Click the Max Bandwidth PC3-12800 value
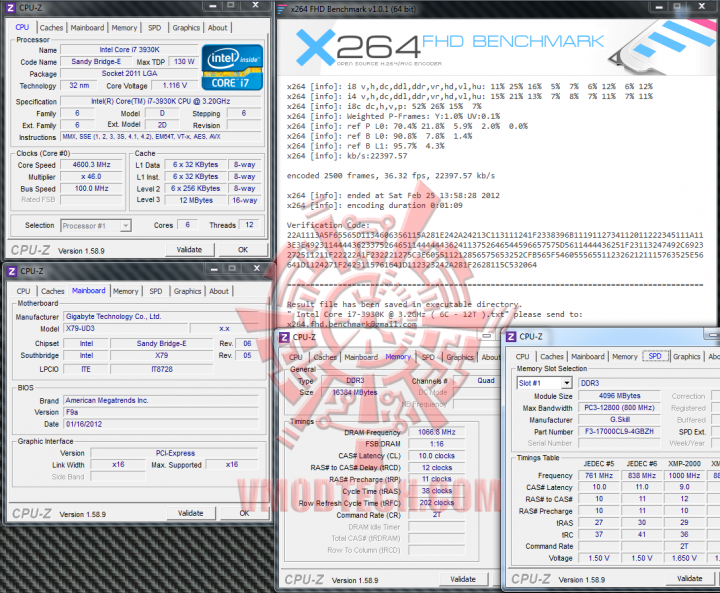Viewport: 720px width, 593px height. [619, 407]
